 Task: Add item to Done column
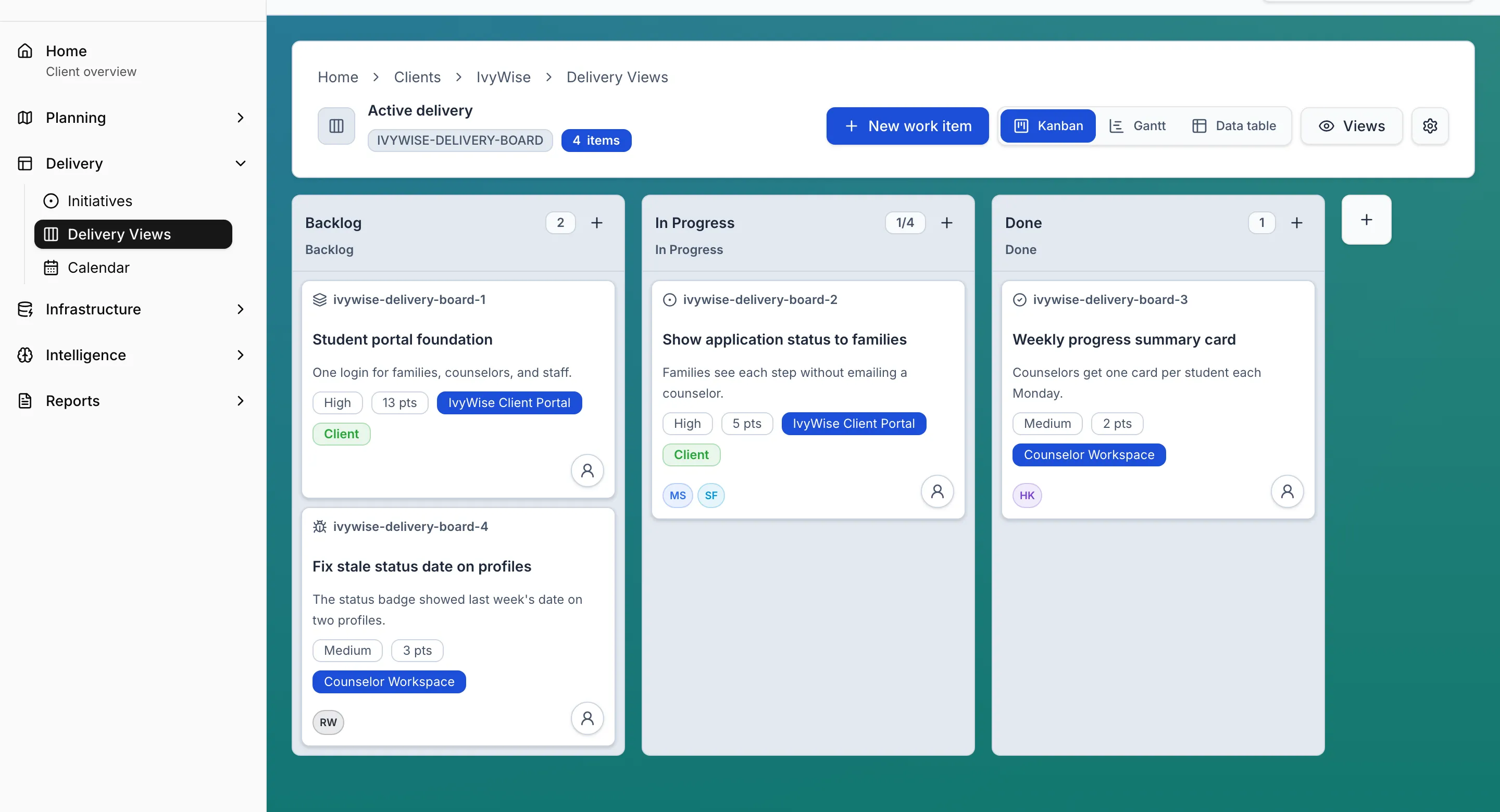(1297, 223)
